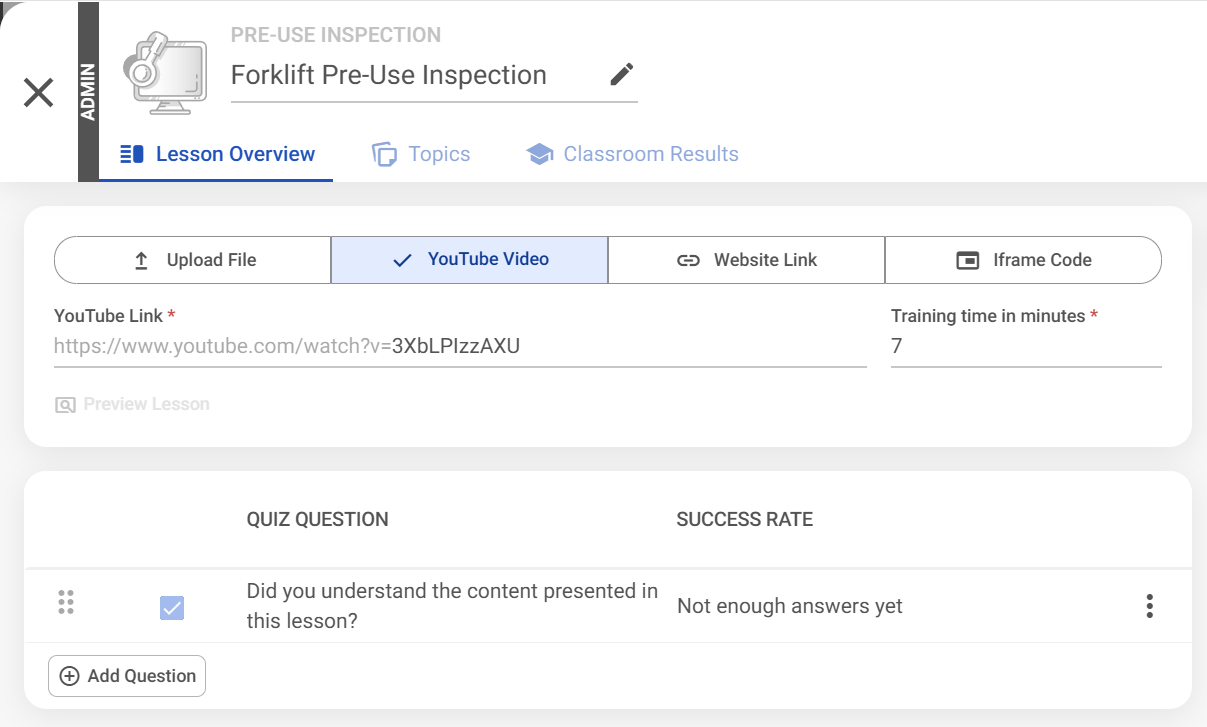Screen dimensions: 1207x727
Task: Click the plus icon in Add Question
Action: point(70,676)
